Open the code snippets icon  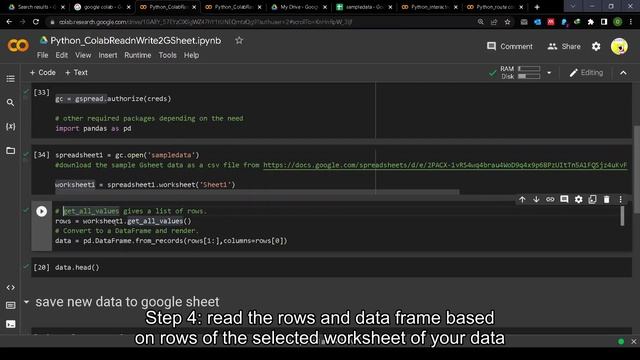point(11,287)
